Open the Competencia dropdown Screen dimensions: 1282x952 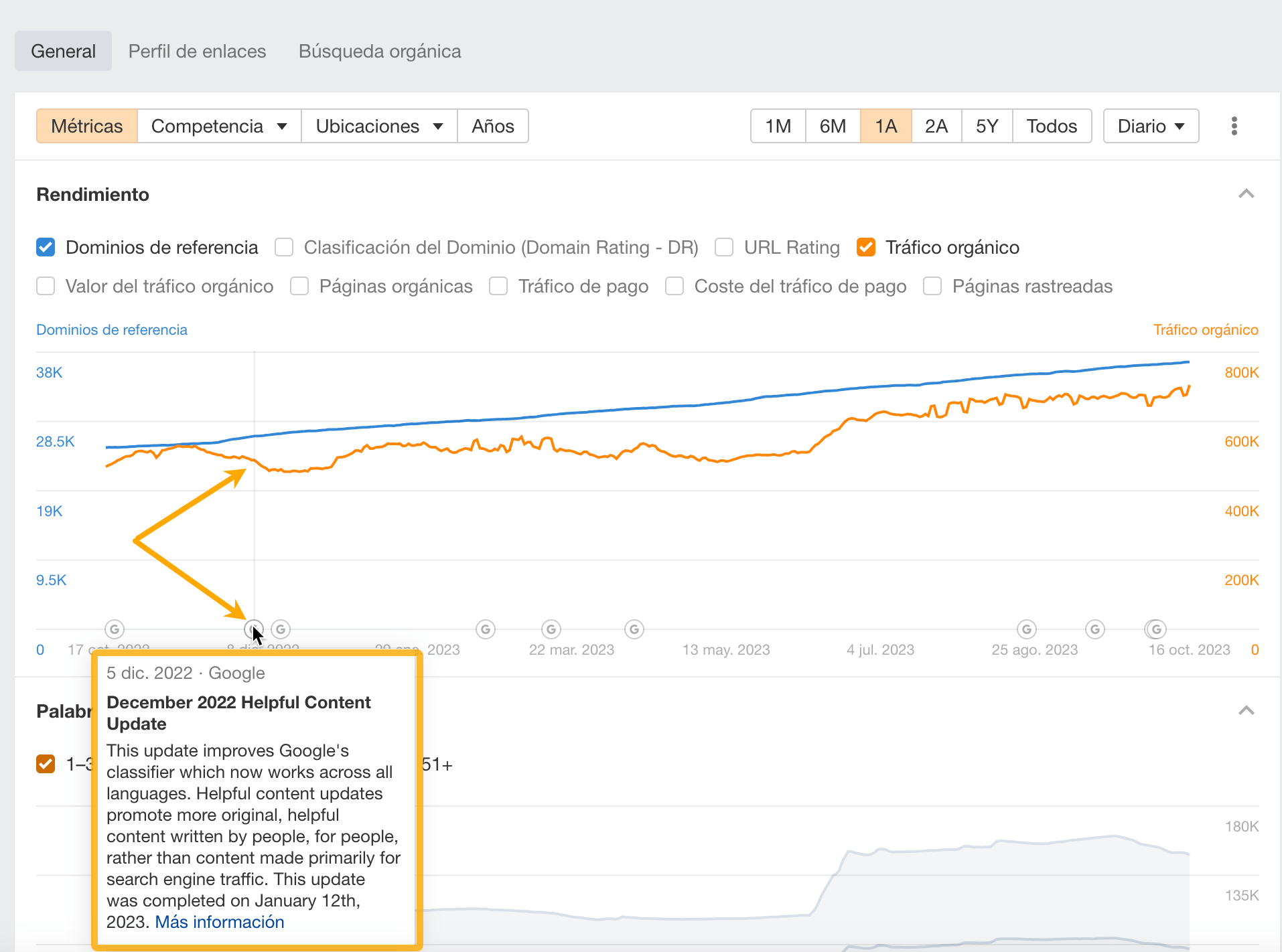tap(219, 126)
